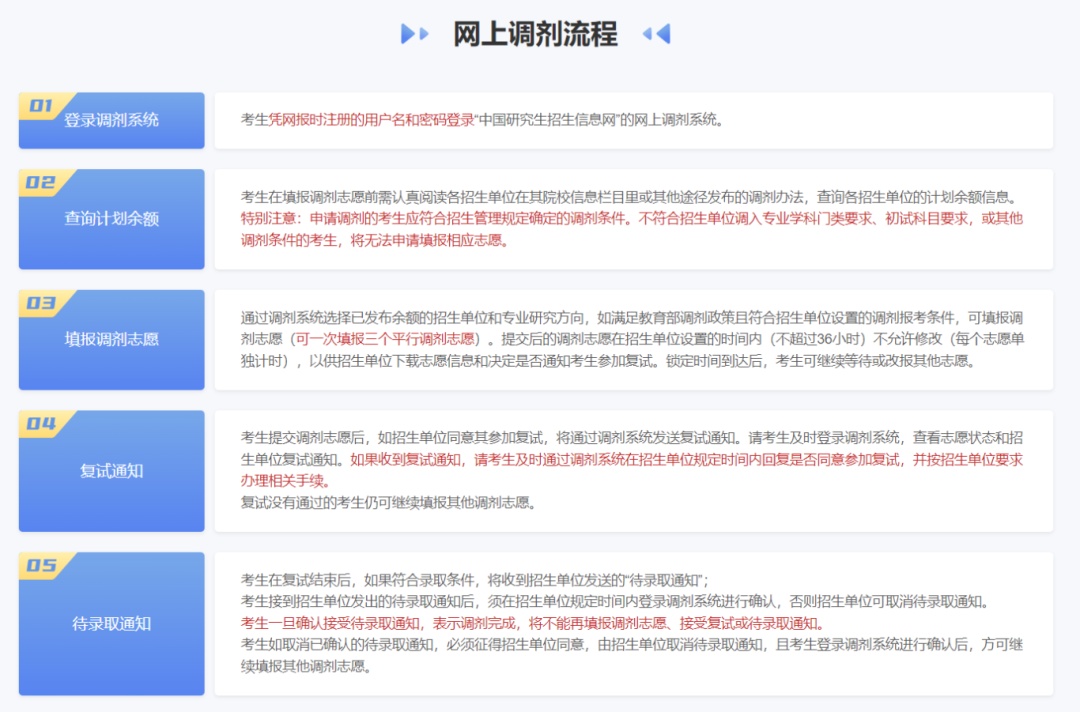Viewport: 1080px width, 712px height.
Task: Click red text 凭网报时注册的用户名和密码登录
Action: (x=371, y=120)
